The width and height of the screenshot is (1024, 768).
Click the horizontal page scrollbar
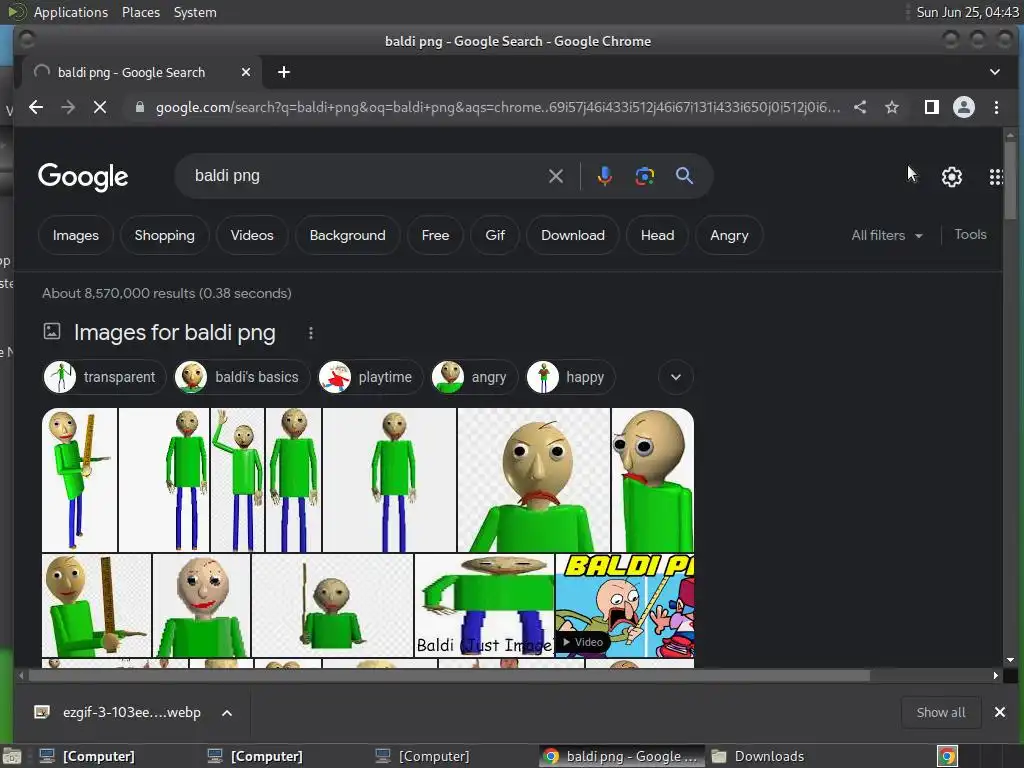pos(449,675)
